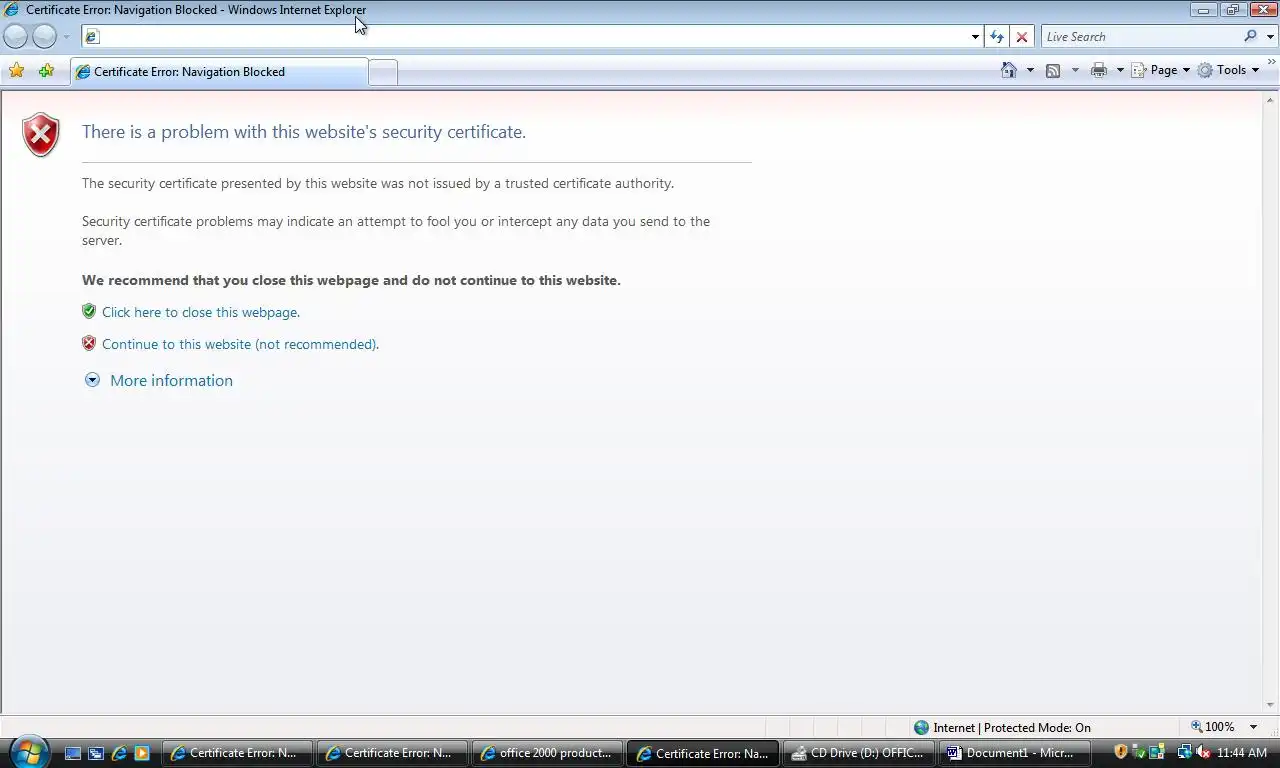The width and height of the screenshot is (1280, 768).
Task: Go forward with the Forward arrow button
Action: (x=45, y=37)
